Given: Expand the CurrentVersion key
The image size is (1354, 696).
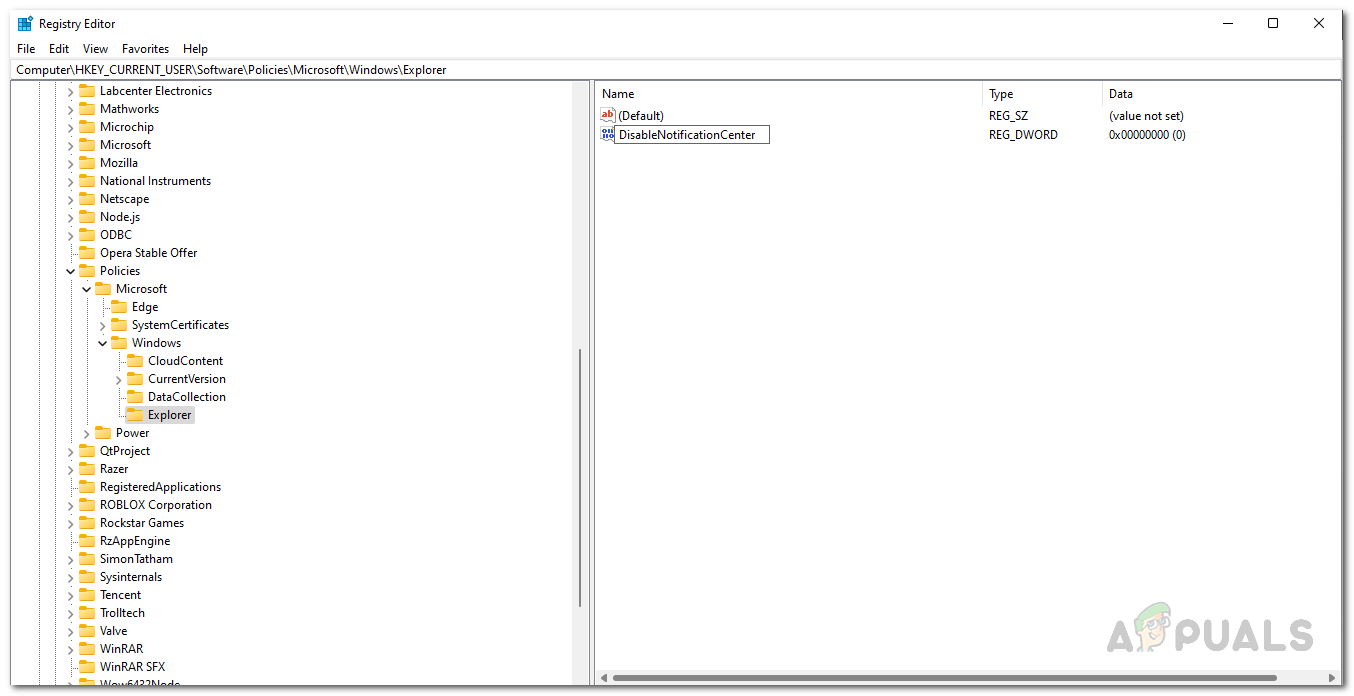Looking at the screenshot, I should tap(118, 379).
